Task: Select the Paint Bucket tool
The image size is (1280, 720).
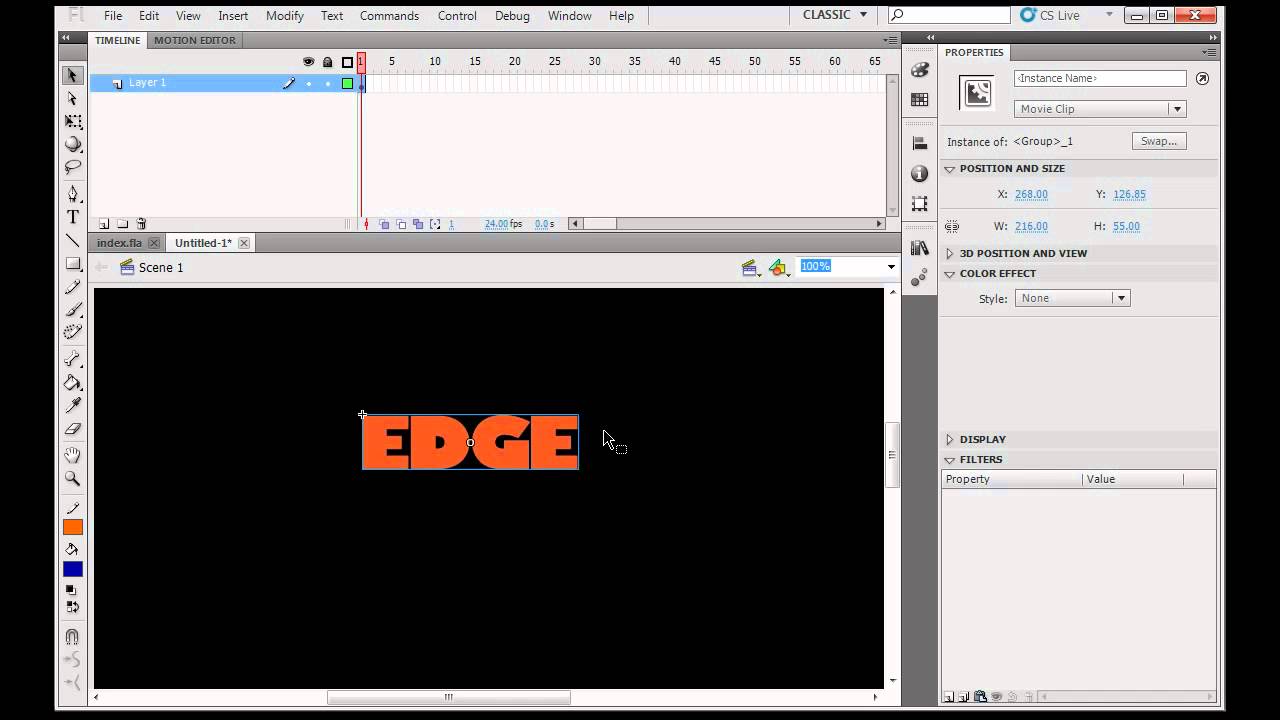Action: (x=73, y=382)
